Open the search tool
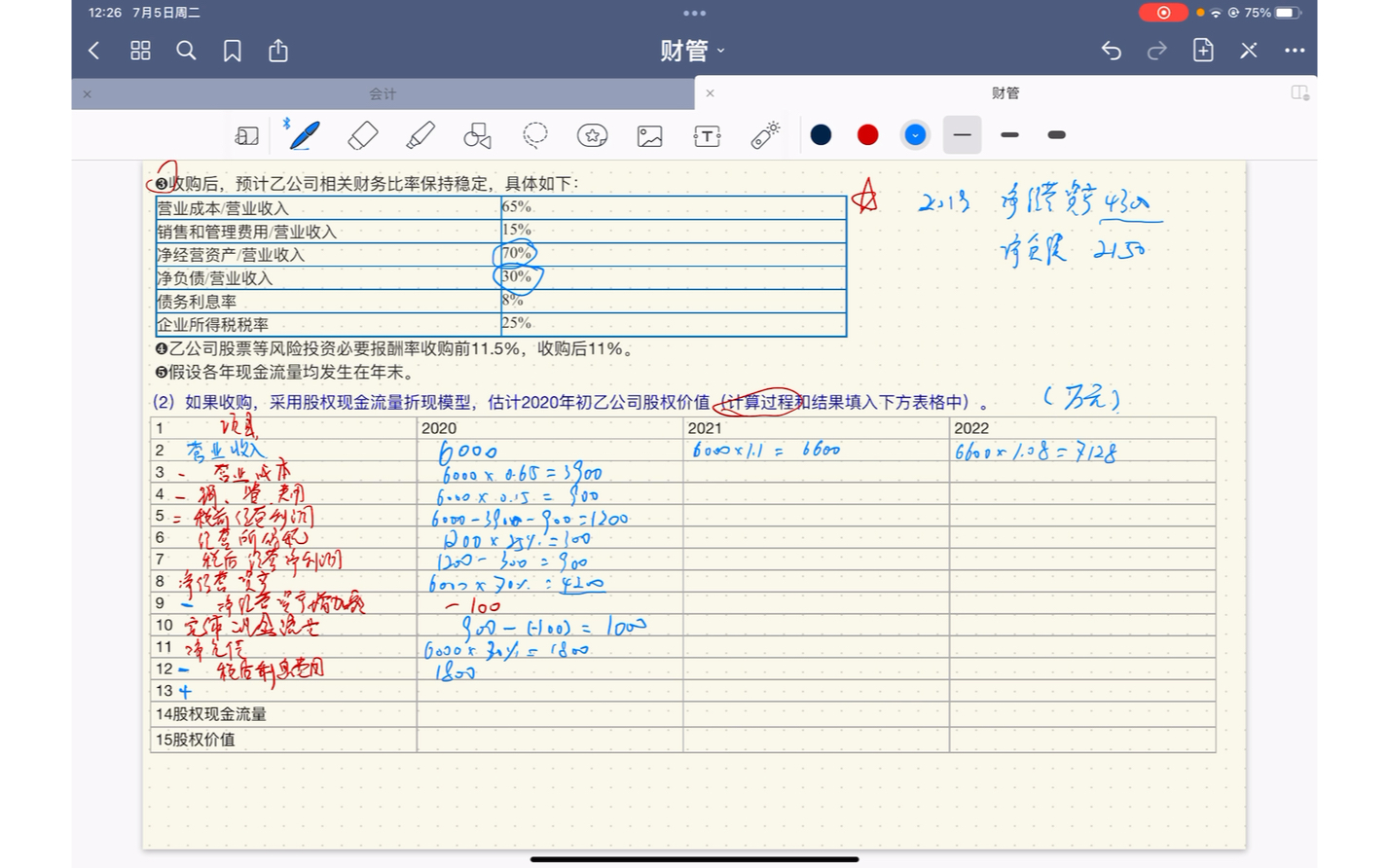This screenshot has width=1389, height=868. pyautogui.click(x=186, y=51)
